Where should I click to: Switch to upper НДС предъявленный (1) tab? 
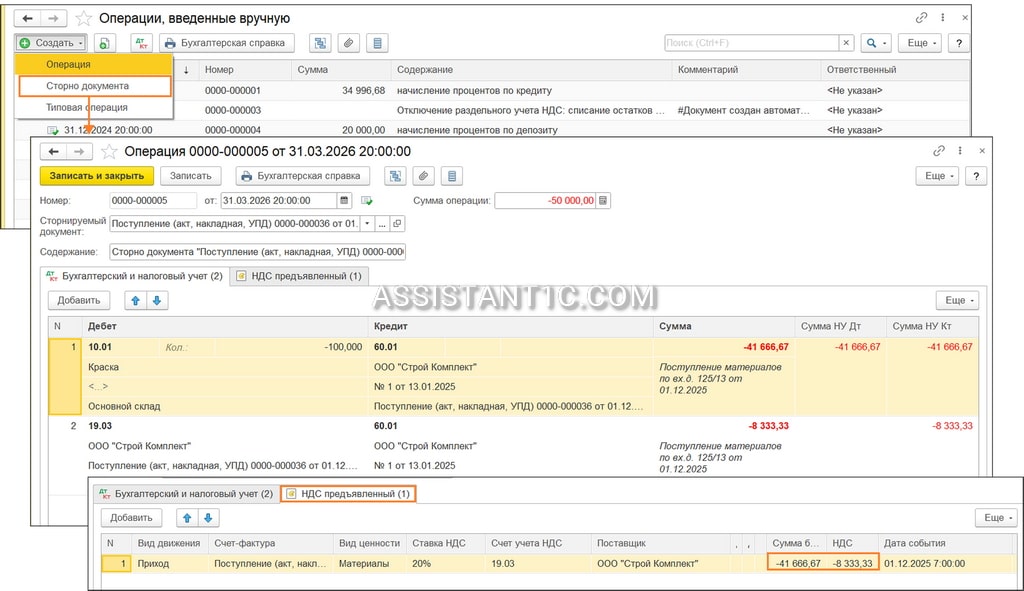pos(299,276)
